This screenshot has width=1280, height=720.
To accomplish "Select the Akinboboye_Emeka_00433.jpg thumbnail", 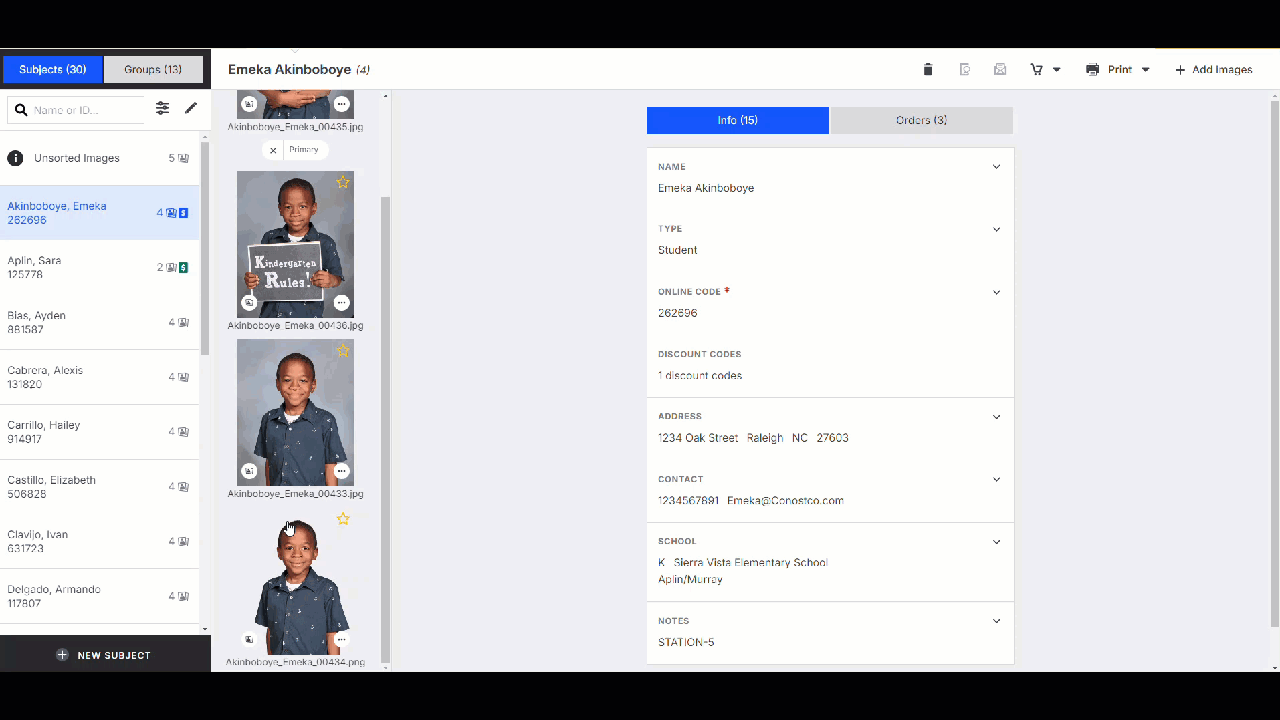I will tap(295, 412).
